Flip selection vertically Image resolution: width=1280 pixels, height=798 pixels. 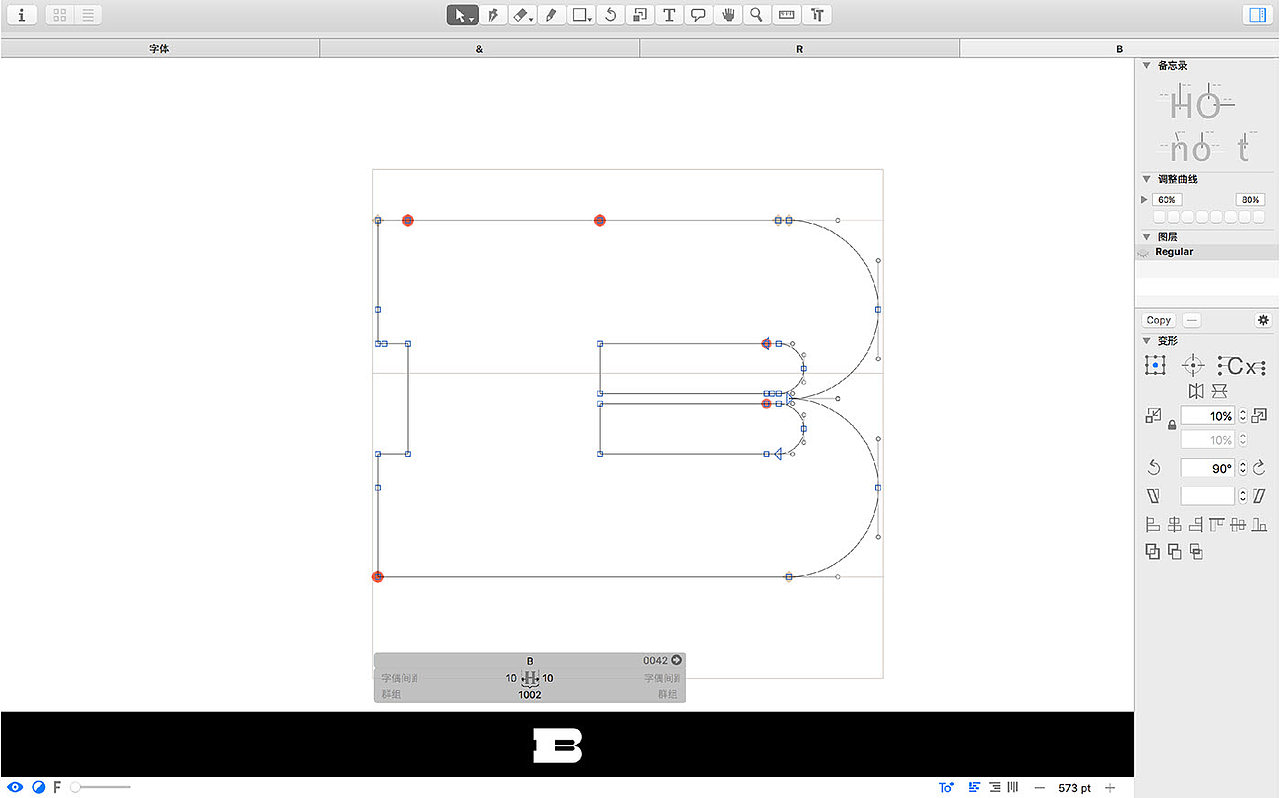(1219, 391)
